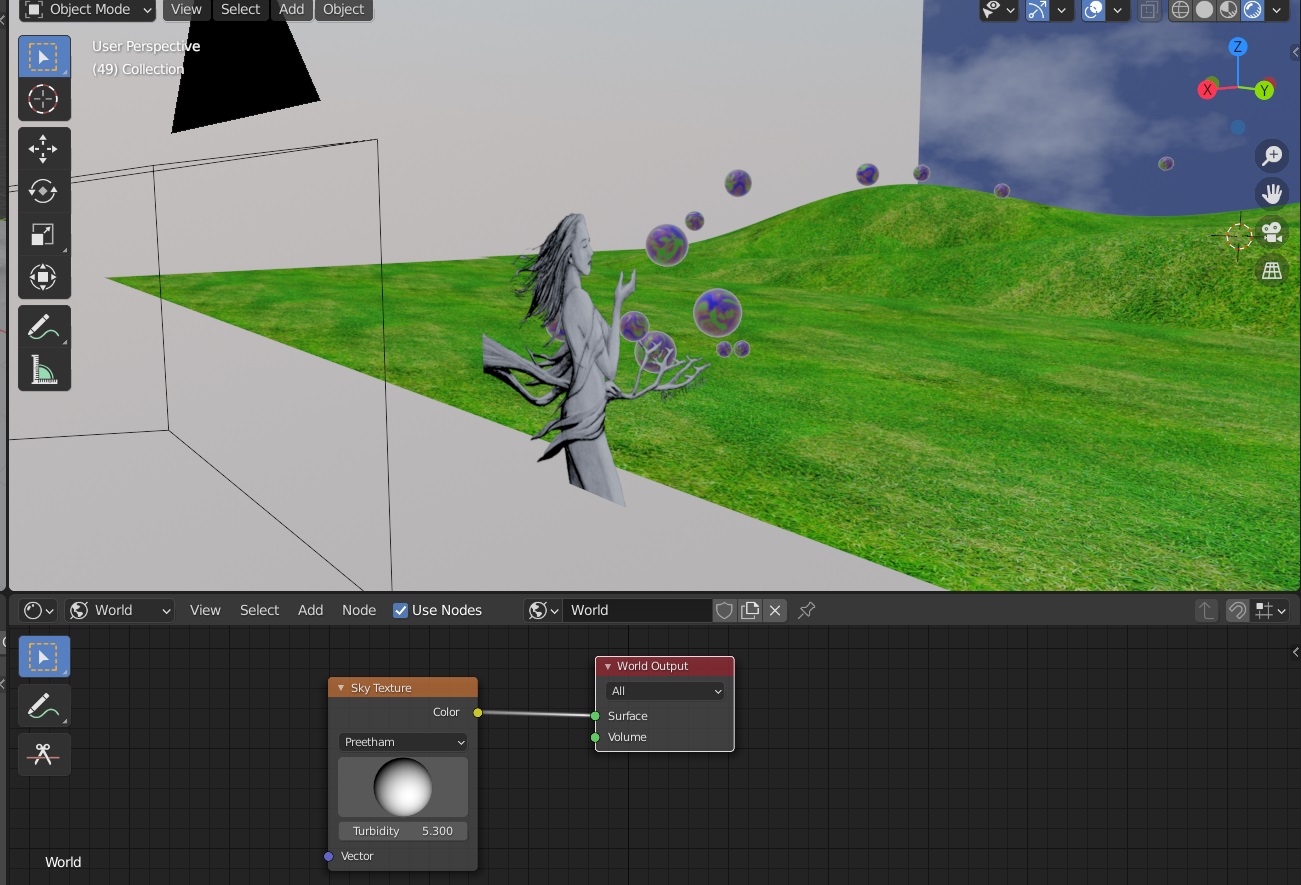Unlink the World datablock with X
1301x885 pixels.
click(x=776, y=610)
